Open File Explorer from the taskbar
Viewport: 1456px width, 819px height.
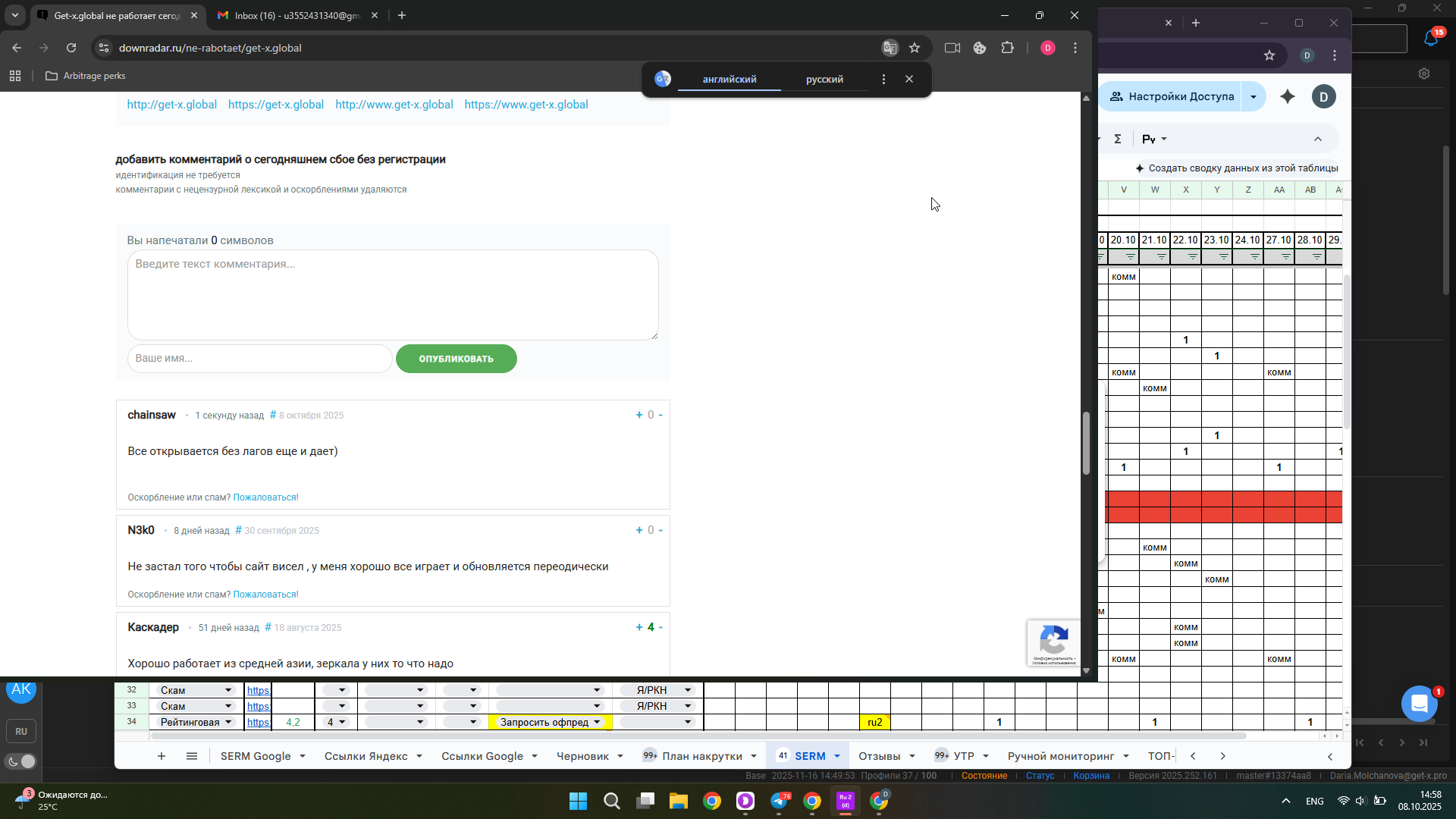(678, 801)
